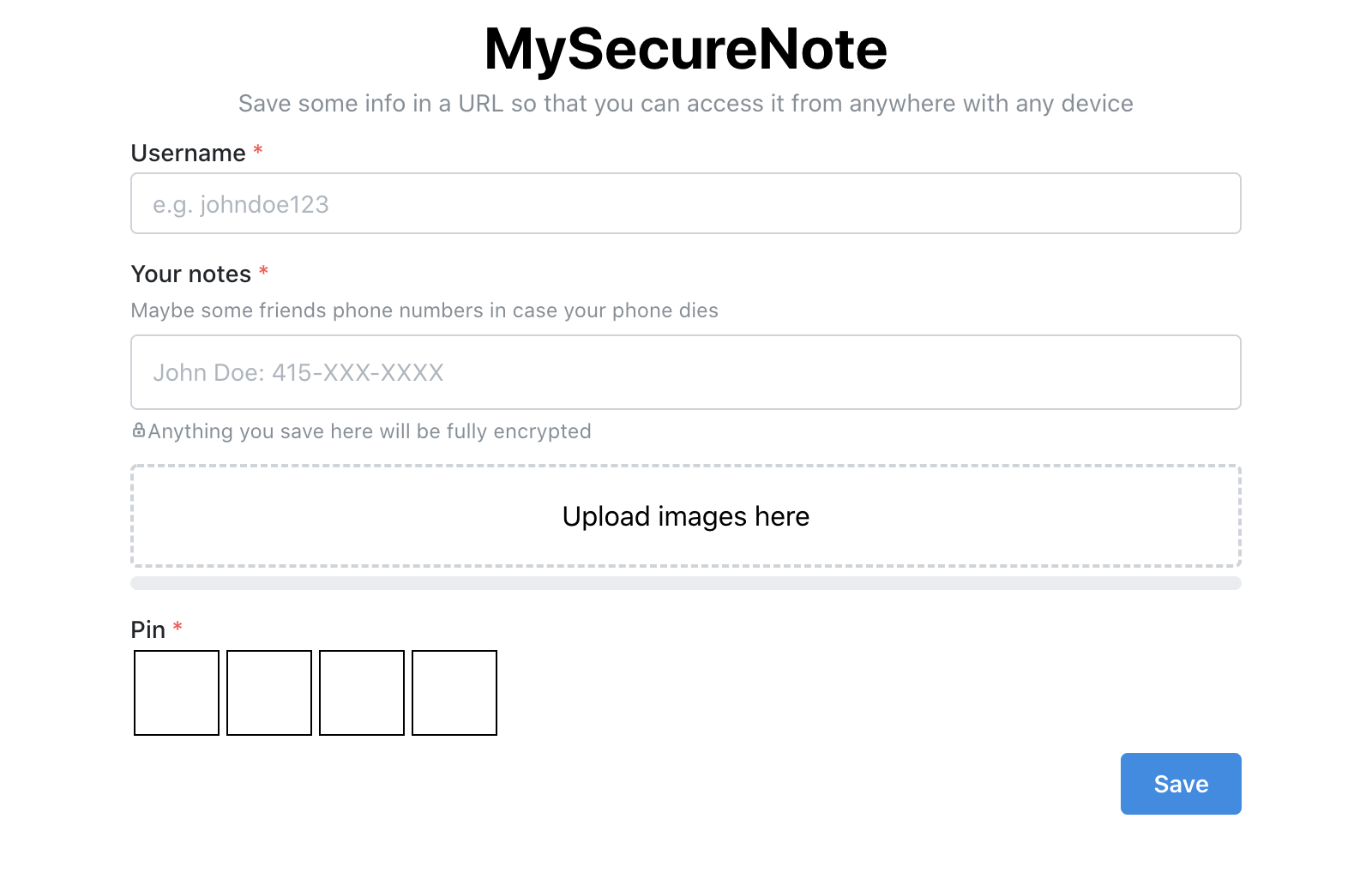Click the MySecureNote page heading

pyautogui.click(x=685, y=49)
